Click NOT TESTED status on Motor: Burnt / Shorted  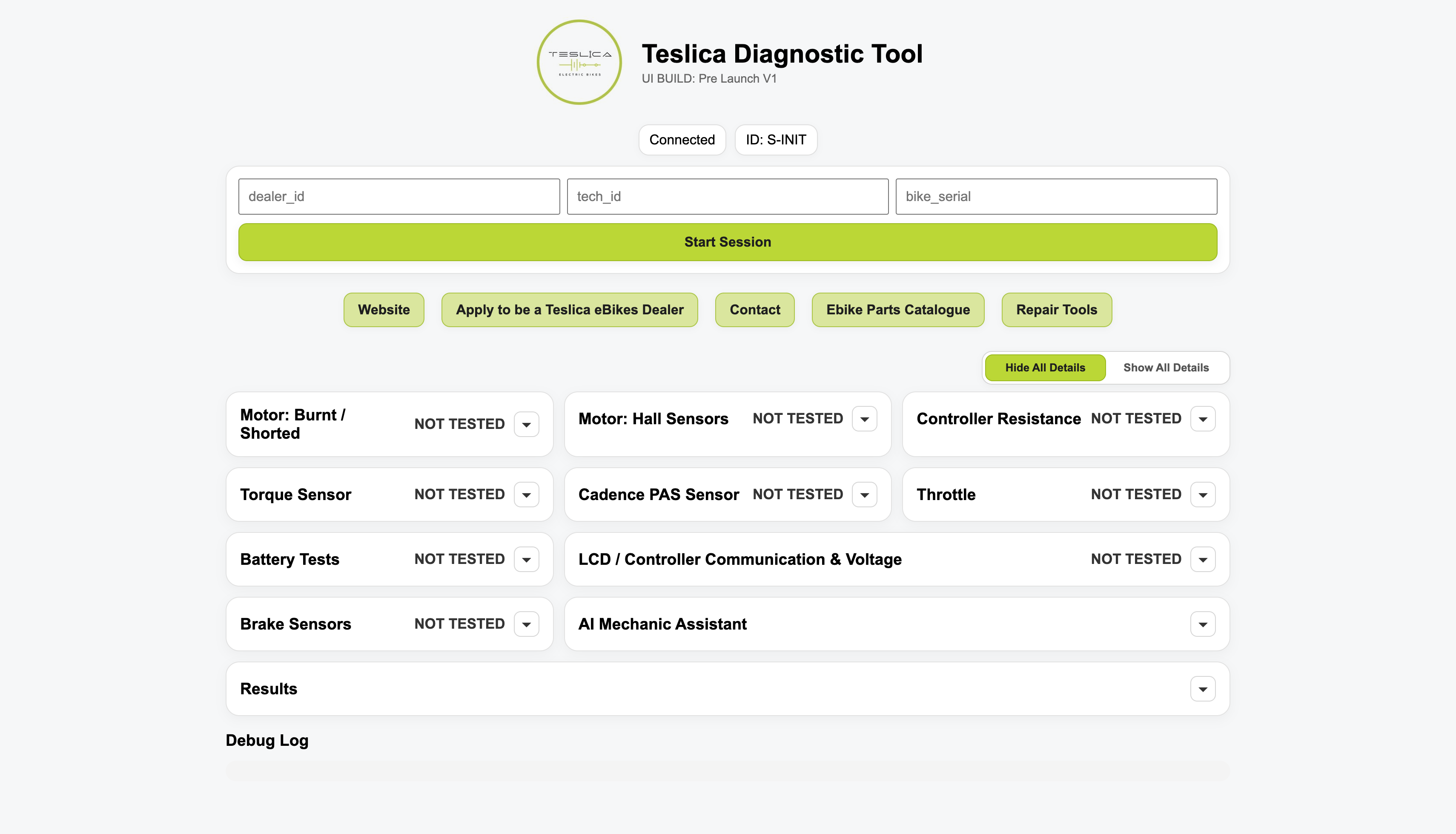tap(460, 424)
